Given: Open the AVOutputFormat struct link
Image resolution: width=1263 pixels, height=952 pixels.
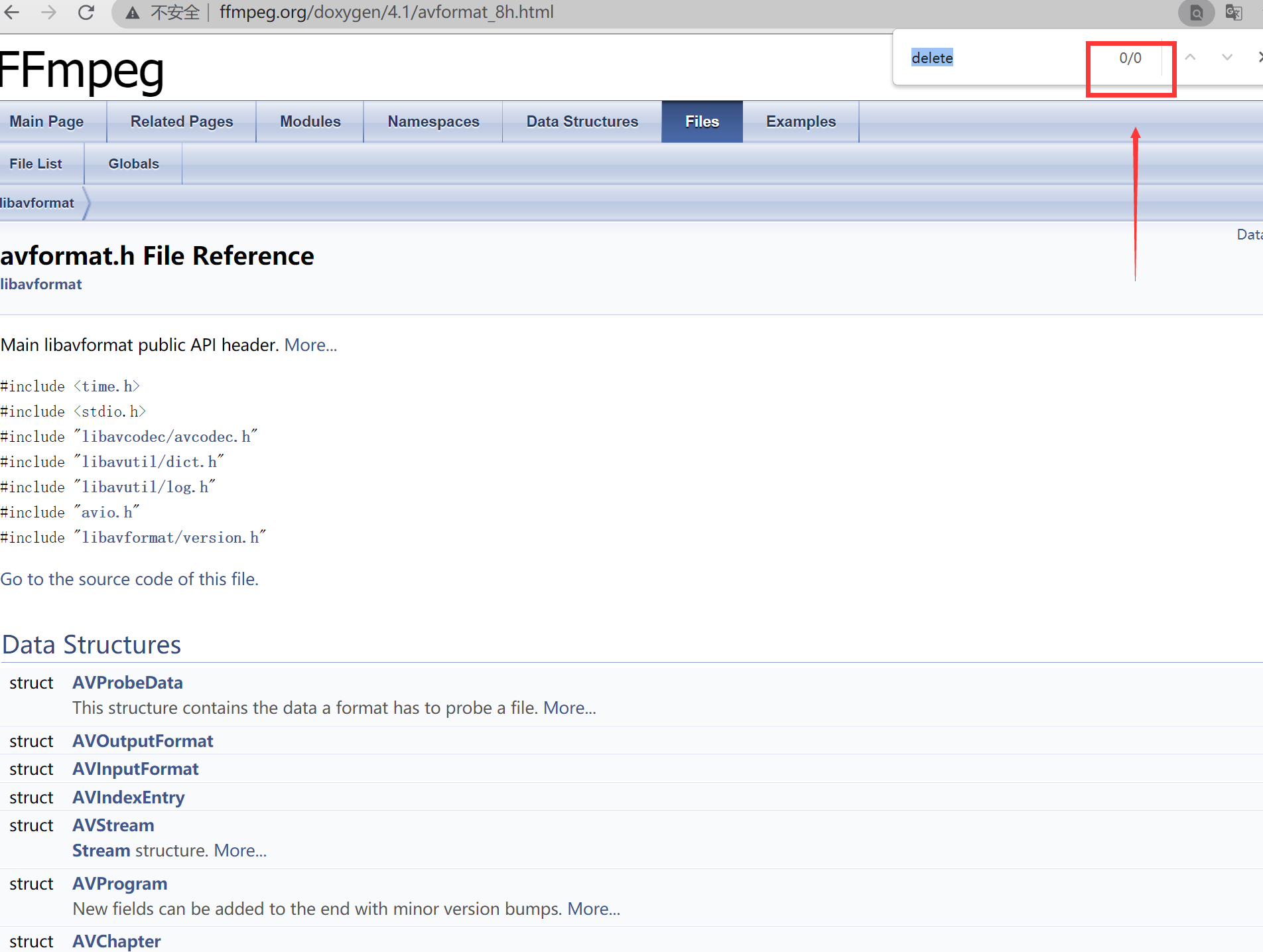Looking at the screenshot, I should tap(143, 741).
